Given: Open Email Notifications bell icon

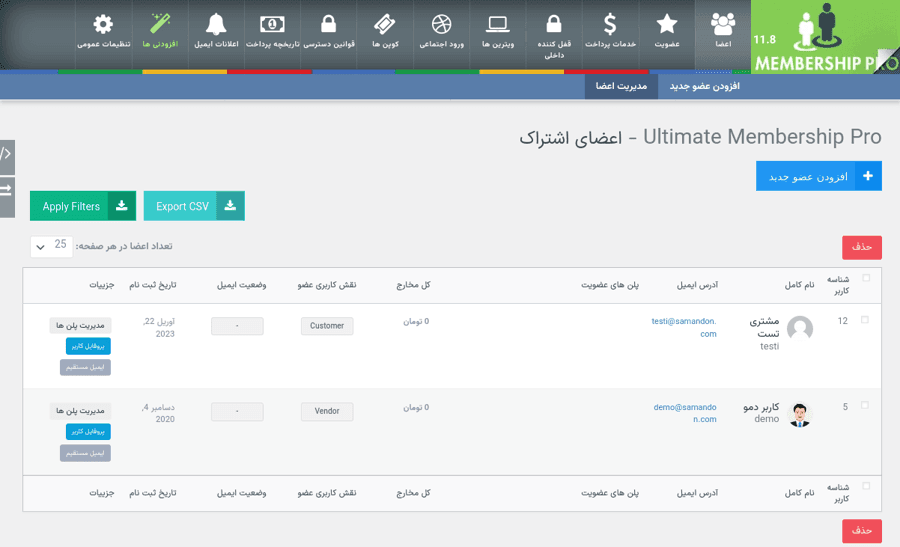Looking at the screenshot, I should [x=216, y=25].
